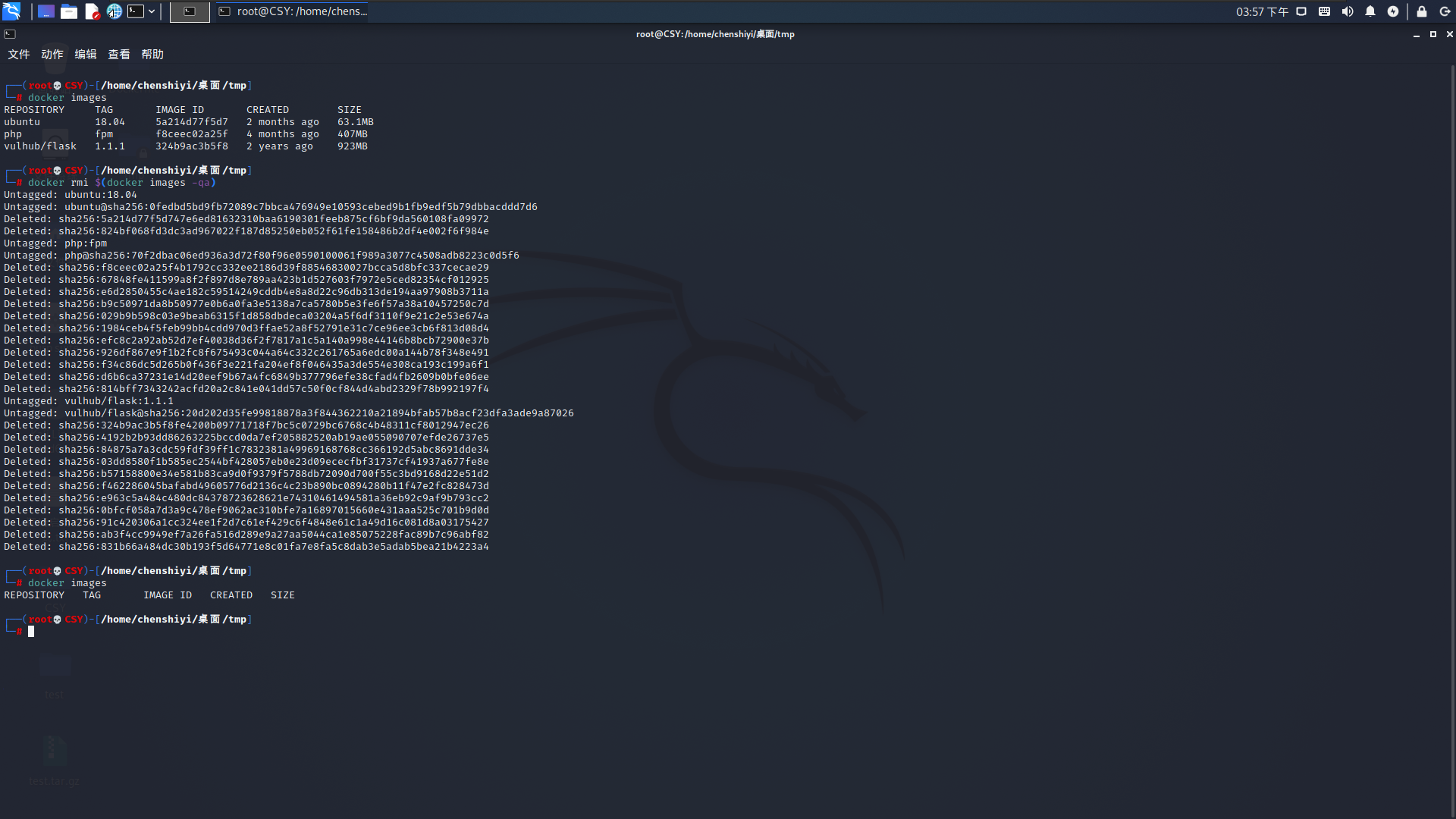Open the 编辑 menu
1456x819 pixels.
click(x=85, y=55)
